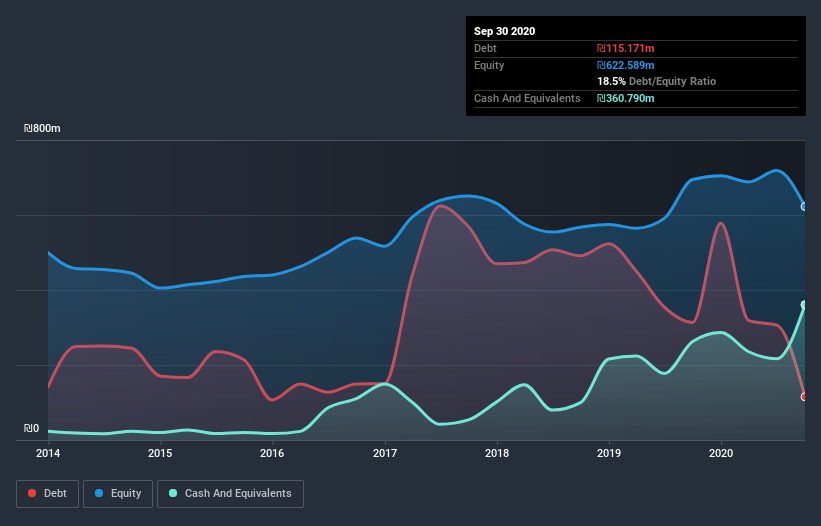Click the Debt label in the tooltip
The image size is (821, 526).
[x=485, y=48]
